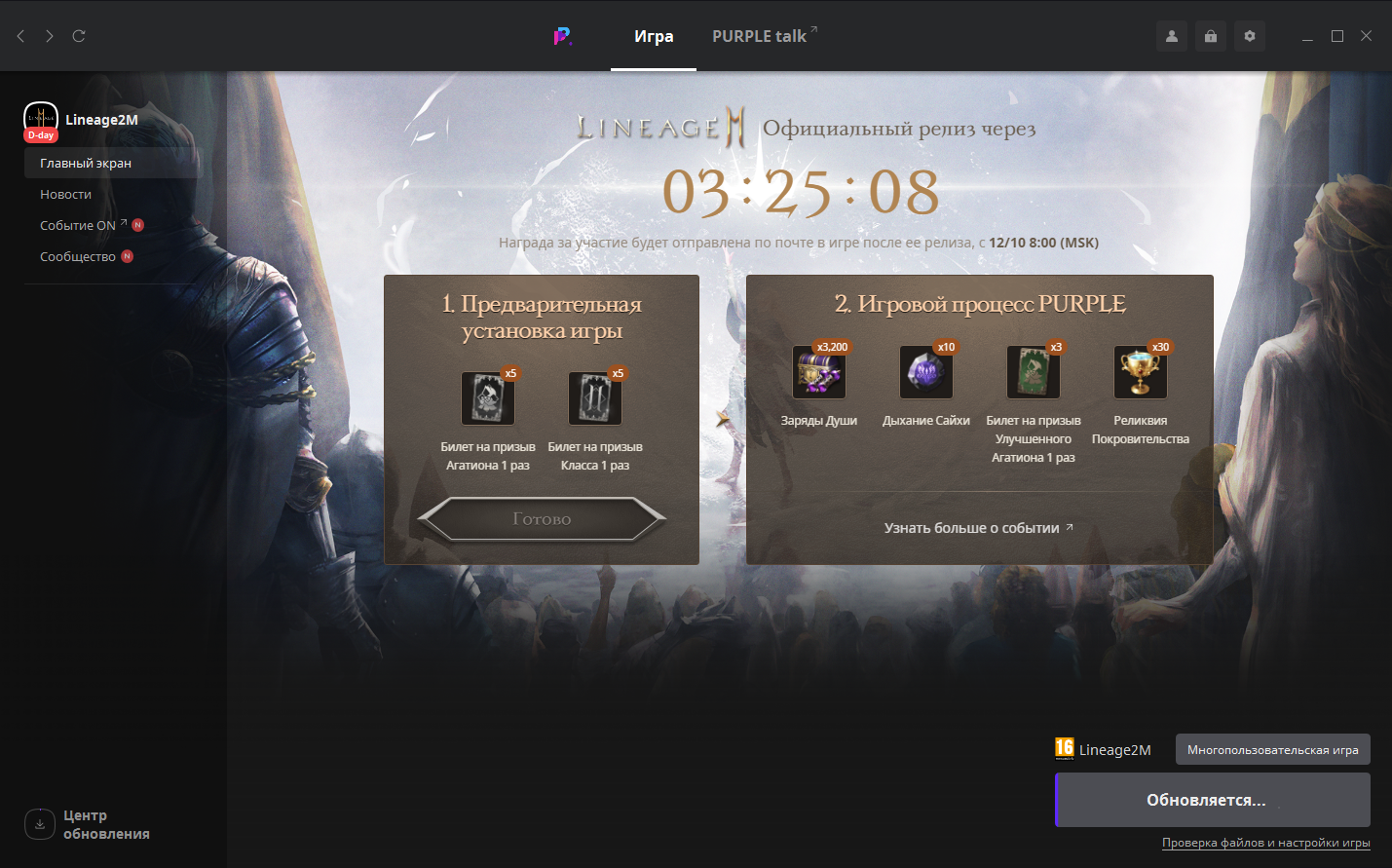Image resolution: width=1392 pixels, height=868 pixels.
Task: Open Проверка файлов и настройки игры link
Action: [1265, 843]
